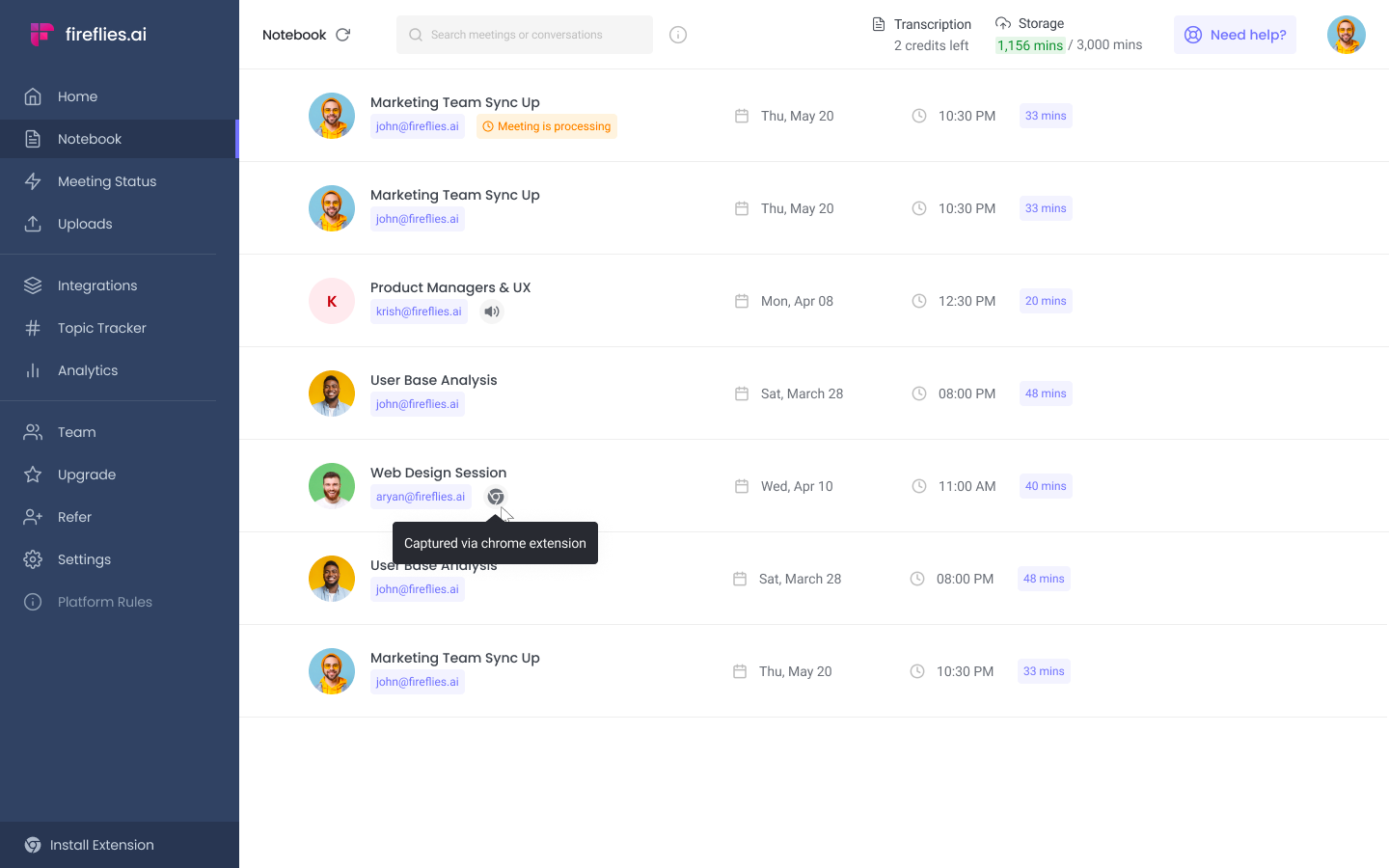The height and width of the screenshot is (868, 1389).
Task: Click the Need help? button
Action: pyautogui.click(x=1235, y=34)
